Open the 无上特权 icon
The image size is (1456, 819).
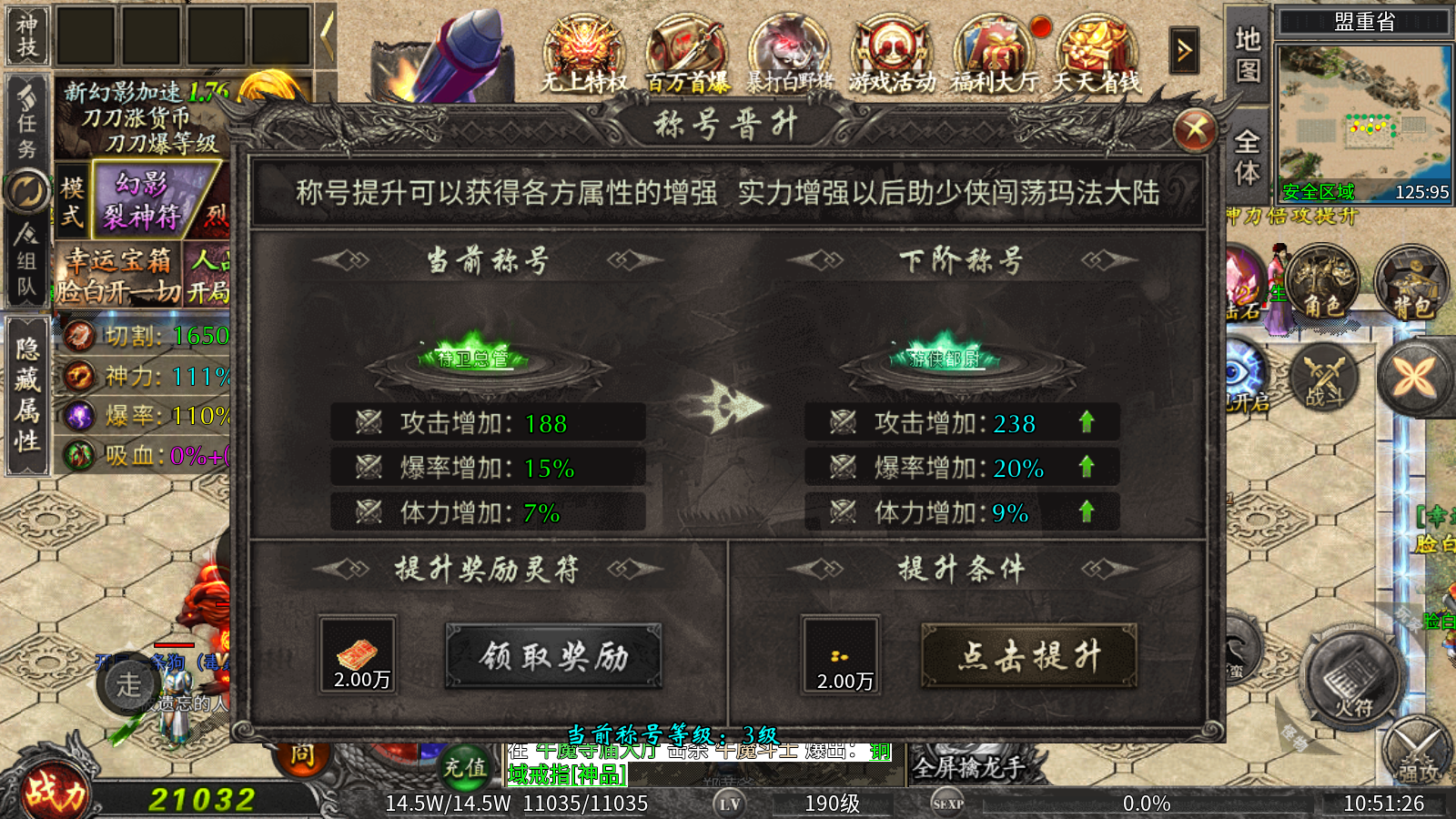coord(584,55)
